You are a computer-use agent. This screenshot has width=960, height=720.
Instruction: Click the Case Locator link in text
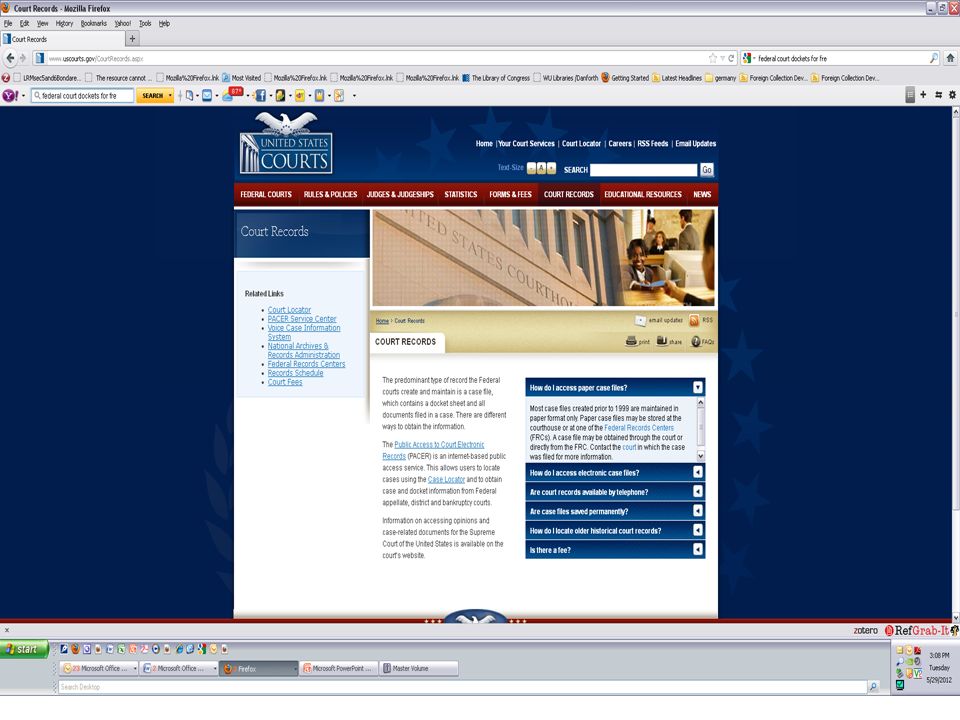tap(446, 479)
